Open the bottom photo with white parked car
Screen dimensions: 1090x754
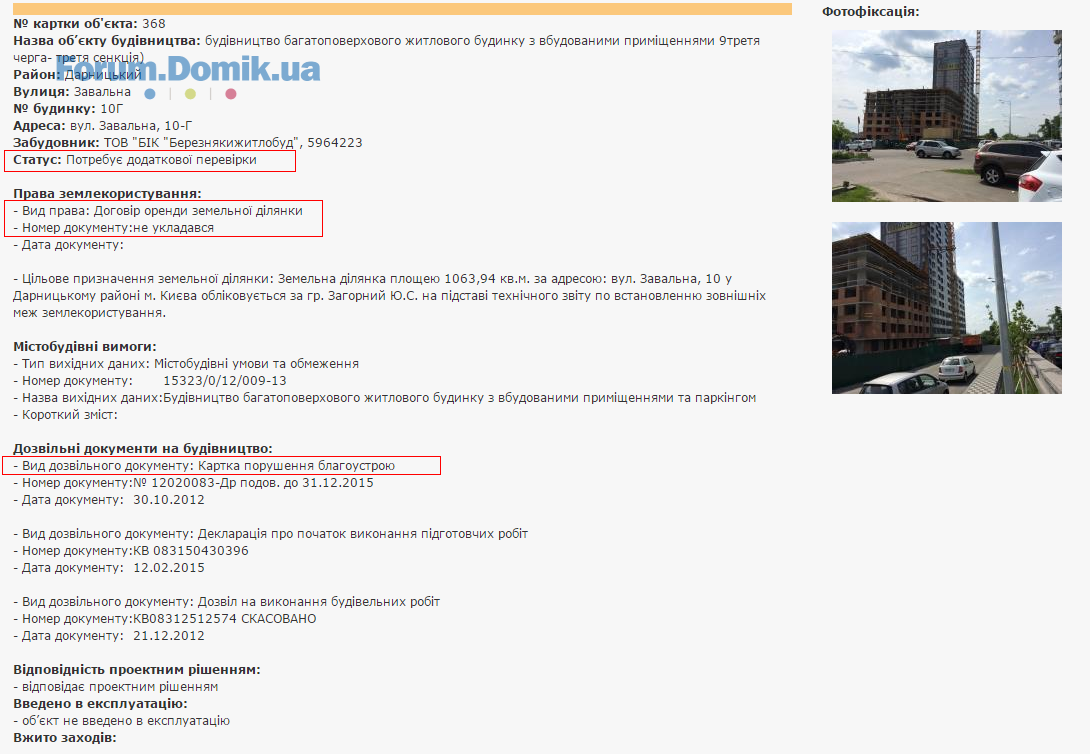[946, 308]
